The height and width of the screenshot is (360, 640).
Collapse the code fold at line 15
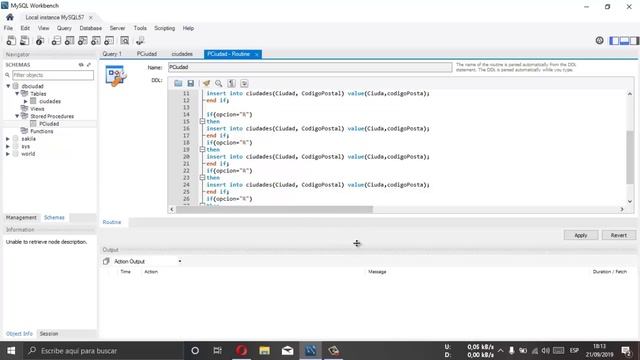click(202, 121)
